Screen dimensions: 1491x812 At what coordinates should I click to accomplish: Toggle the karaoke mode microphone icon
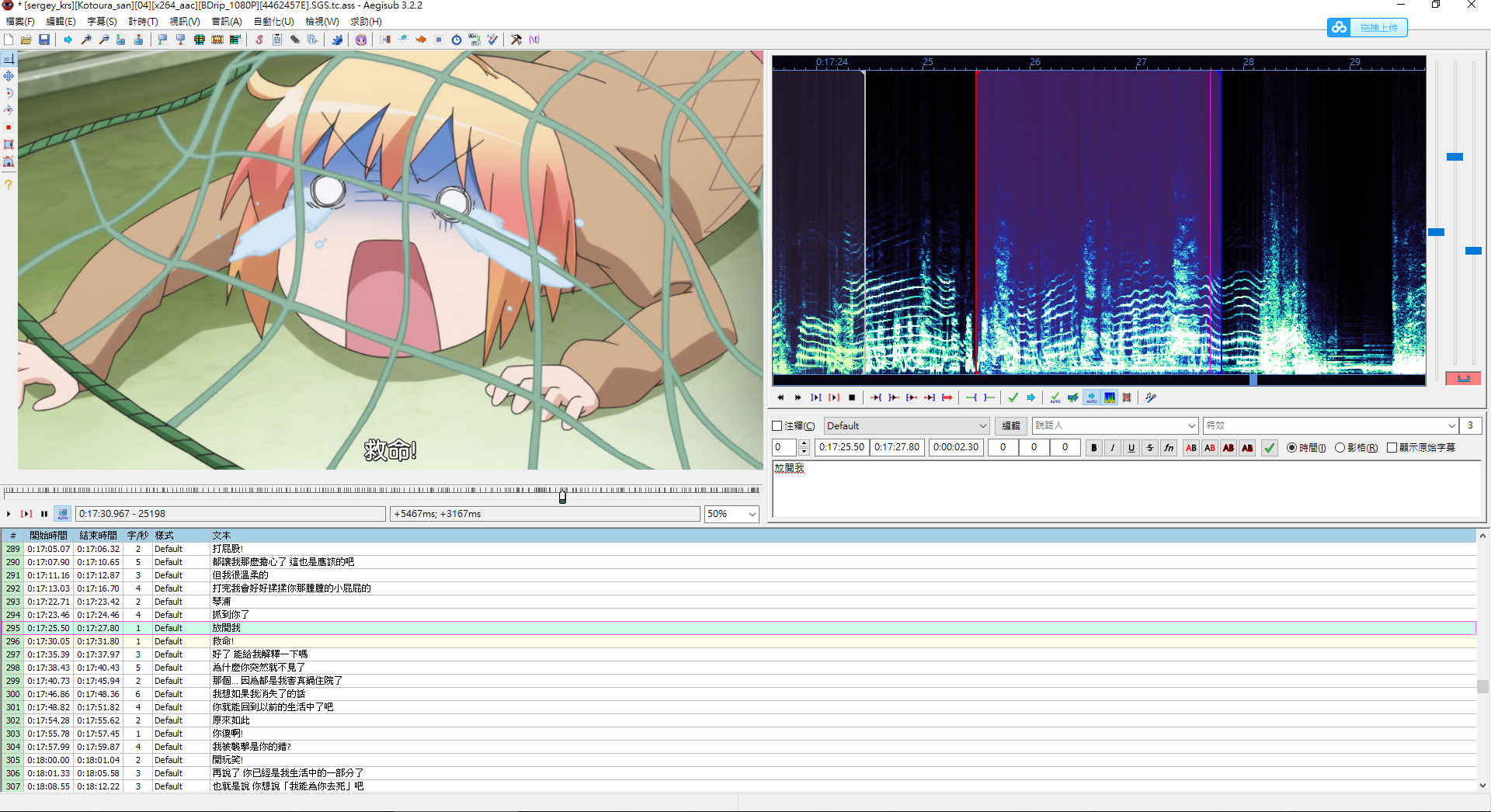pyautogui.click(x=1151, y=397)
